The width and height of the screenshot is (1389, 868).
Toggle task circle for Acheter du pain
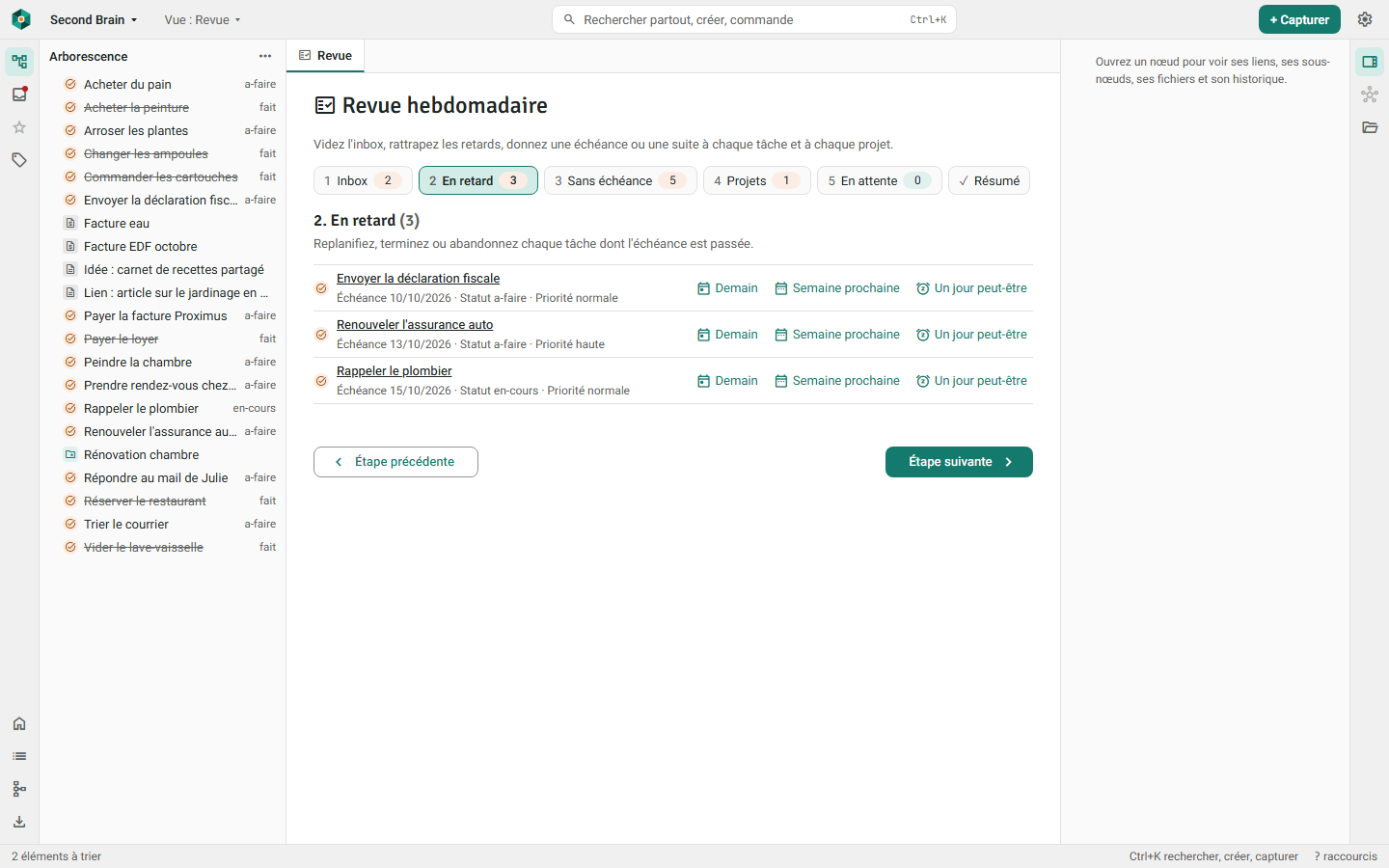click(x=70, y=84)
